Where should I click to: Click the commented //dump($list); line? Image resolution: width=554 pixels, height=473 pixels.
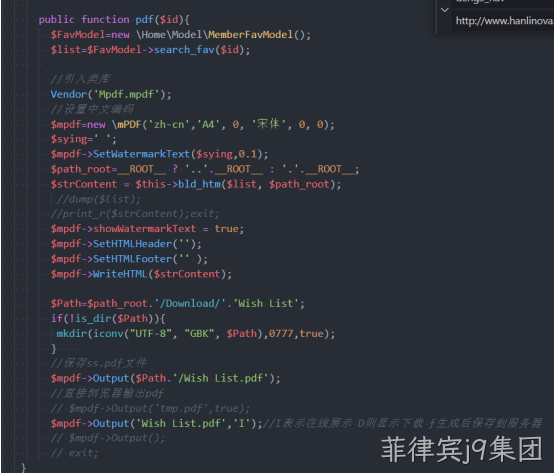[99, 199]
